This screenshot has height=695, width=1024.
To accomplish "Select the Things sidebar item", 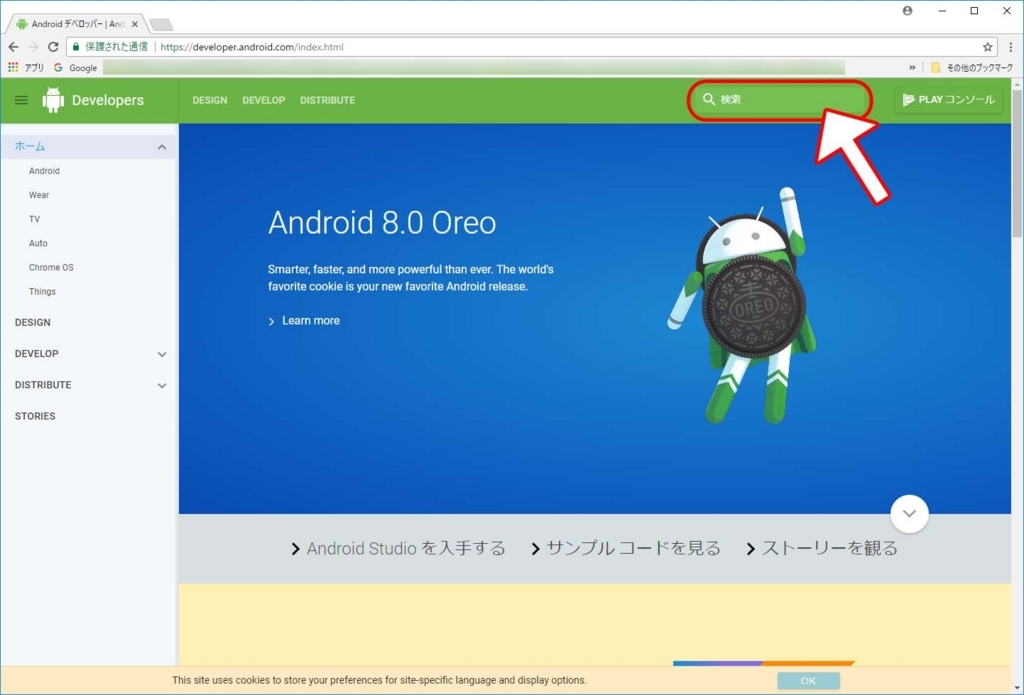I will click(x=42, y=292).
